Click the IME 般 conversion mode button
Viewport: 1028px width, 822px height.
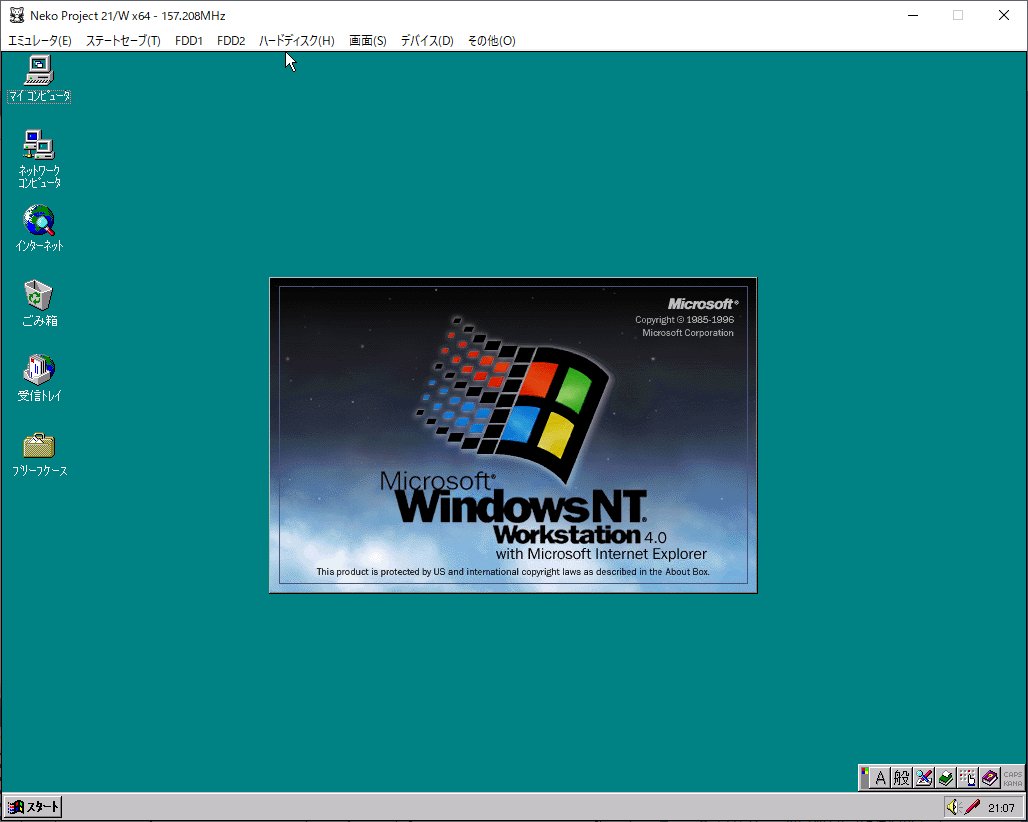(901, 778)
